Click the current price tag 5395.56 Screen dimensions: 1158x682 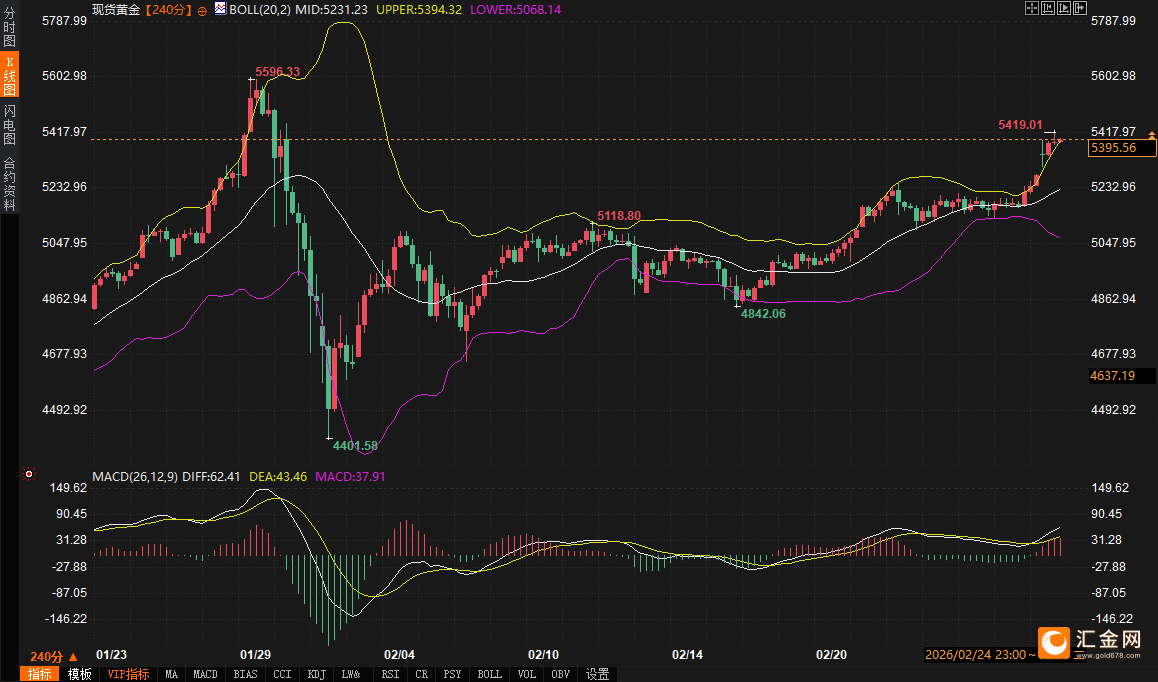point(1122,148)
